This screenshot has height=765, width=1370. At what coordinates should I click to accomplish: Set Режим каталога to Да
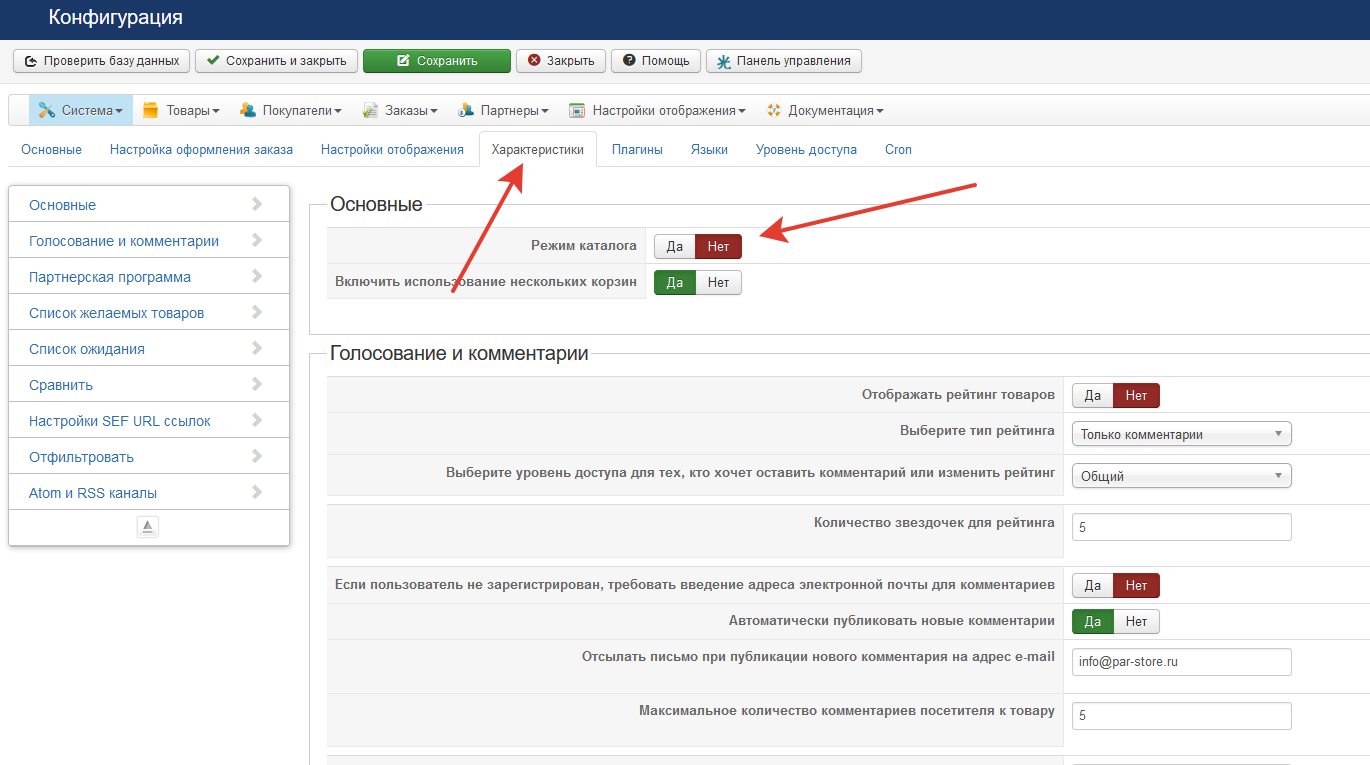675,246
